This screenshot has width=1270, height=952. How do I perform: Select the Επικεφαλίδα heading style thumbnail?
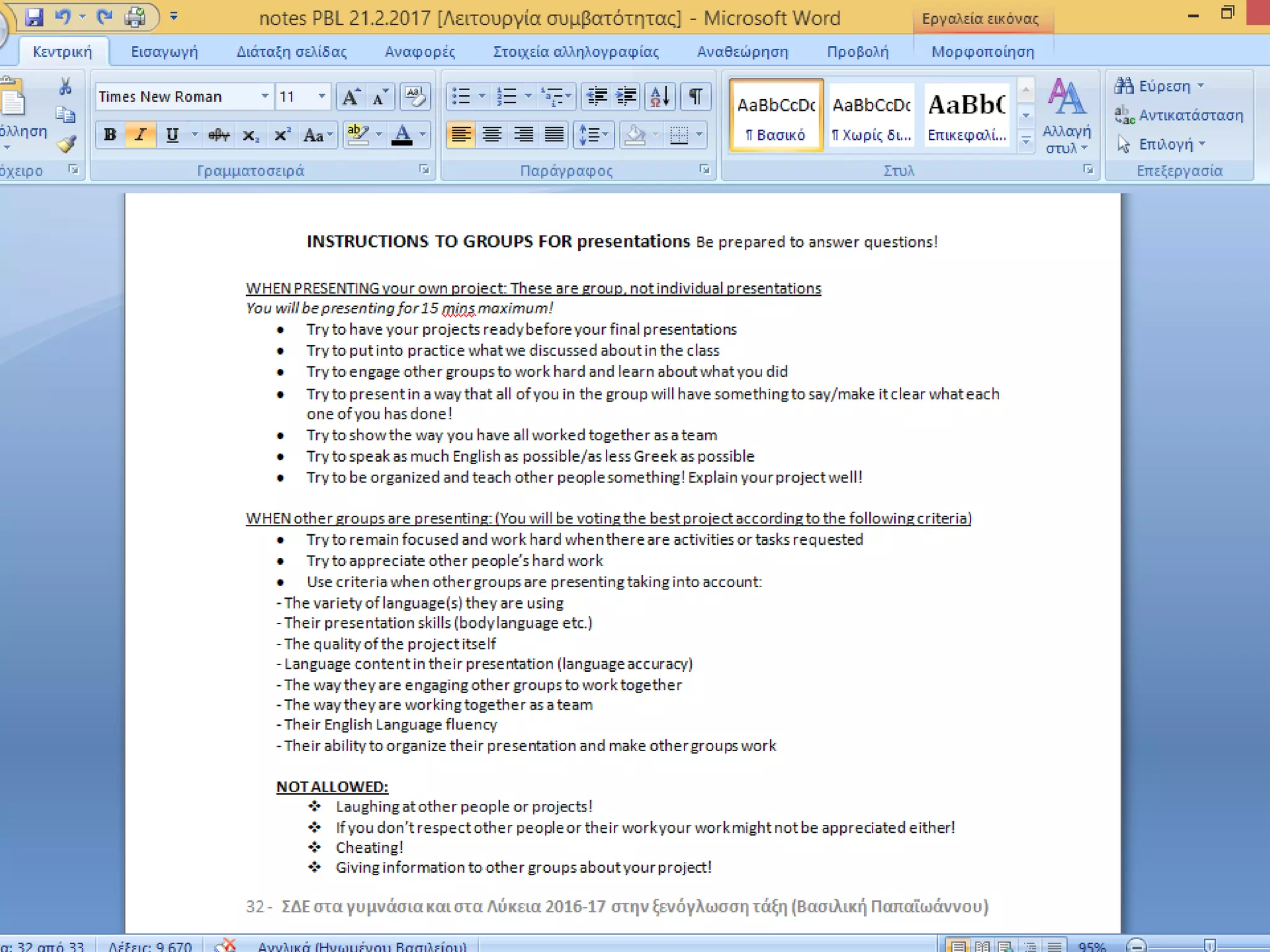pos(966,115)
